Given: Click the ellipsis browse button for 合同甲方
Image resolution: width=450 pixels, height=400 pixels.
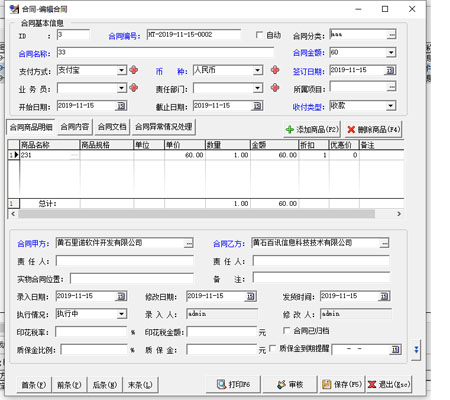Looking at the screenshot, I should tap(189, 243).
